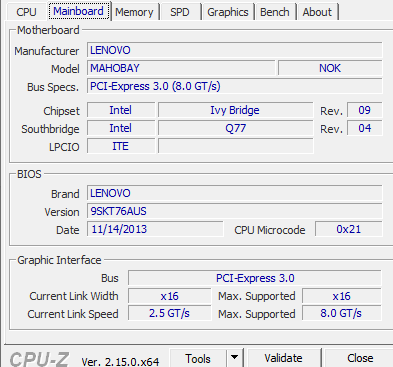Click BIOS date 11/14/2013
This screenshot has height=367, width=393.
155,229
